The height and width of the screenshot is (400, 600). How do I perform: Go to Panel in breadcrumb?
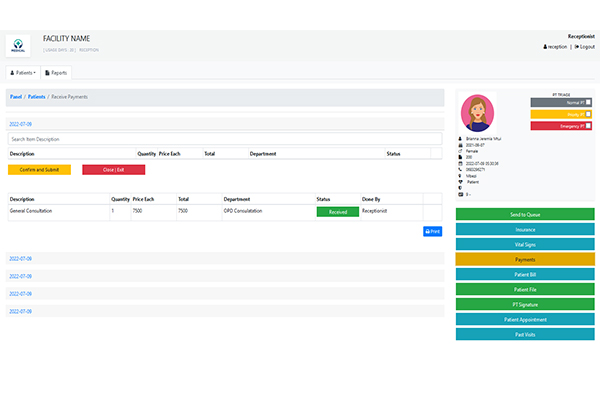click(x=15, y=97)
